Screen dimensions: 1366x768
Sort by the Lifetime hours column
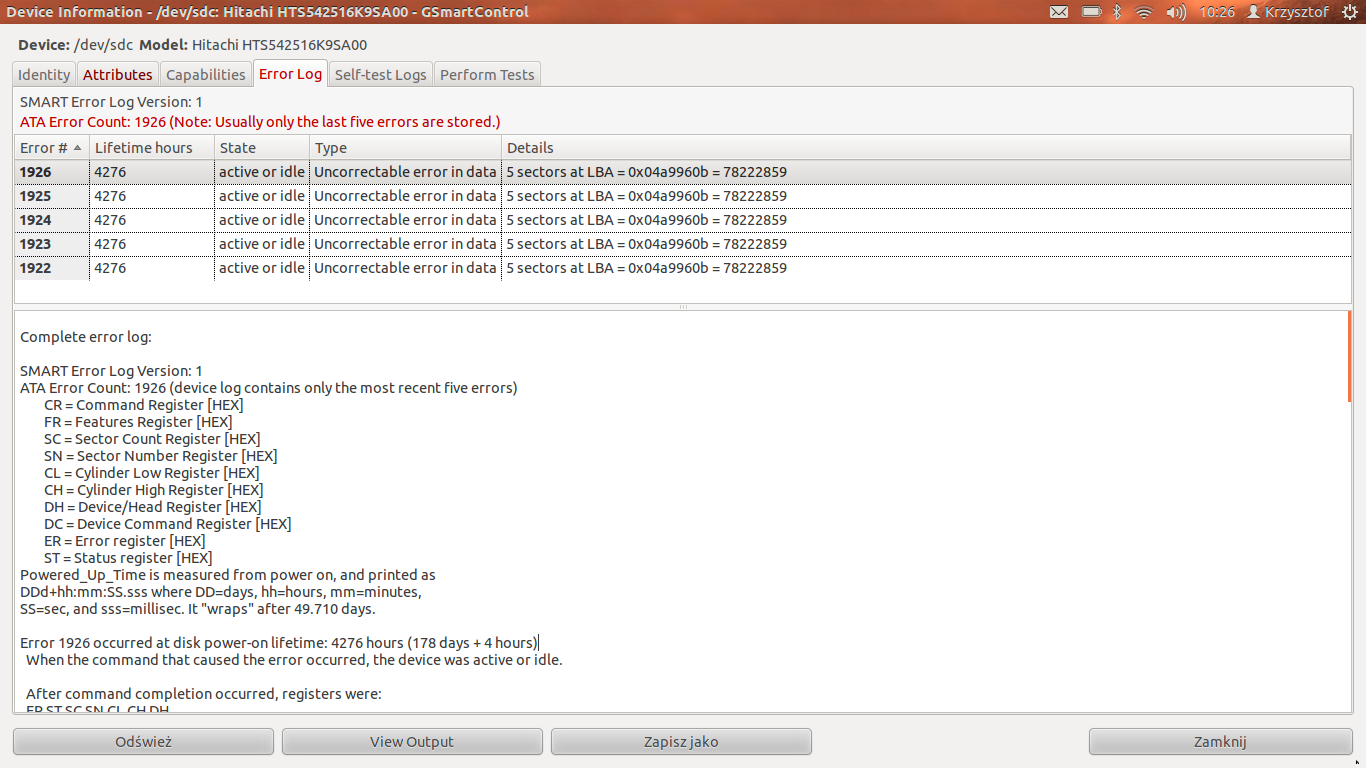152,147
